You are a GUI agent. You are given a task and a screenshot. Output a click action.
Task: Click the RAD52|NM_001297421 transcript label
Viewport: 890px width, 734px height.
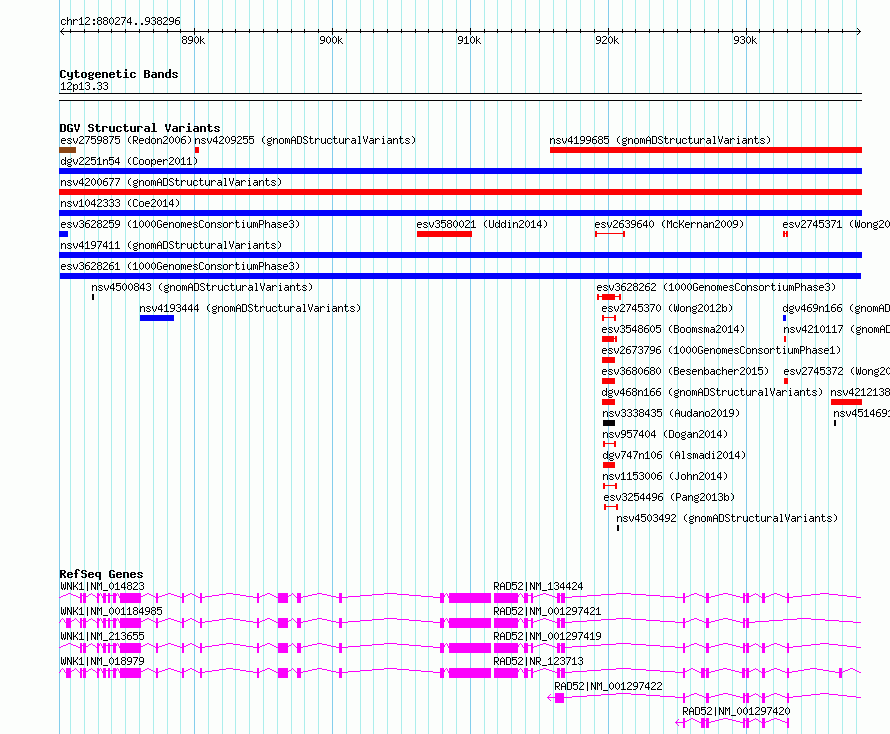tap(547, 611)
